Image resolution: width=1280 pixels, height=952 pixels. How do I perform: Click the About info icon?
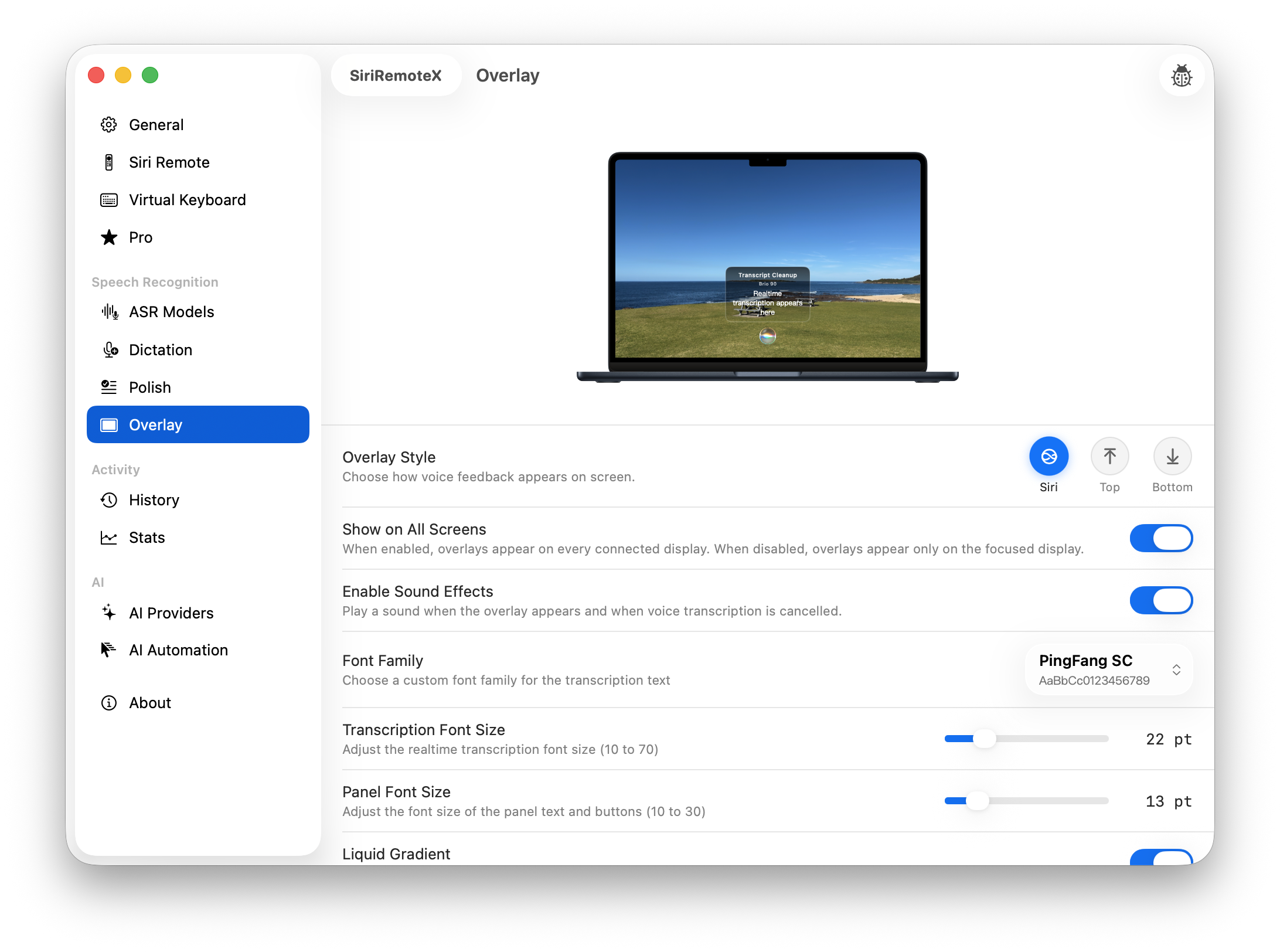pyautogui.click(x=109, y=703)
